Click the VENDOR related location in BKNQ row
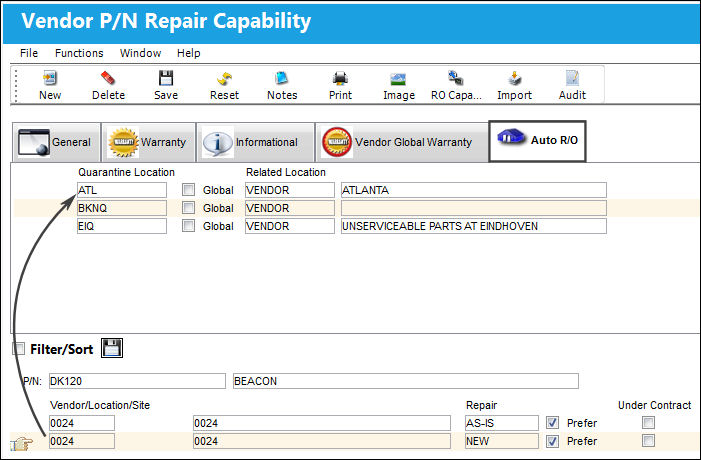The height and width of the screenshot is (460, 701). tap(289, 208)
